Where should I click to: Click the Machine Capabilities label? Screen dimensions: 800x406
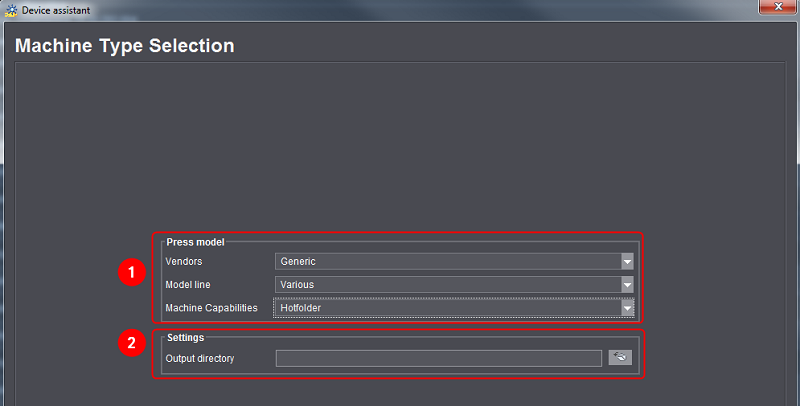pyautogui.click(x=211, y=308)
